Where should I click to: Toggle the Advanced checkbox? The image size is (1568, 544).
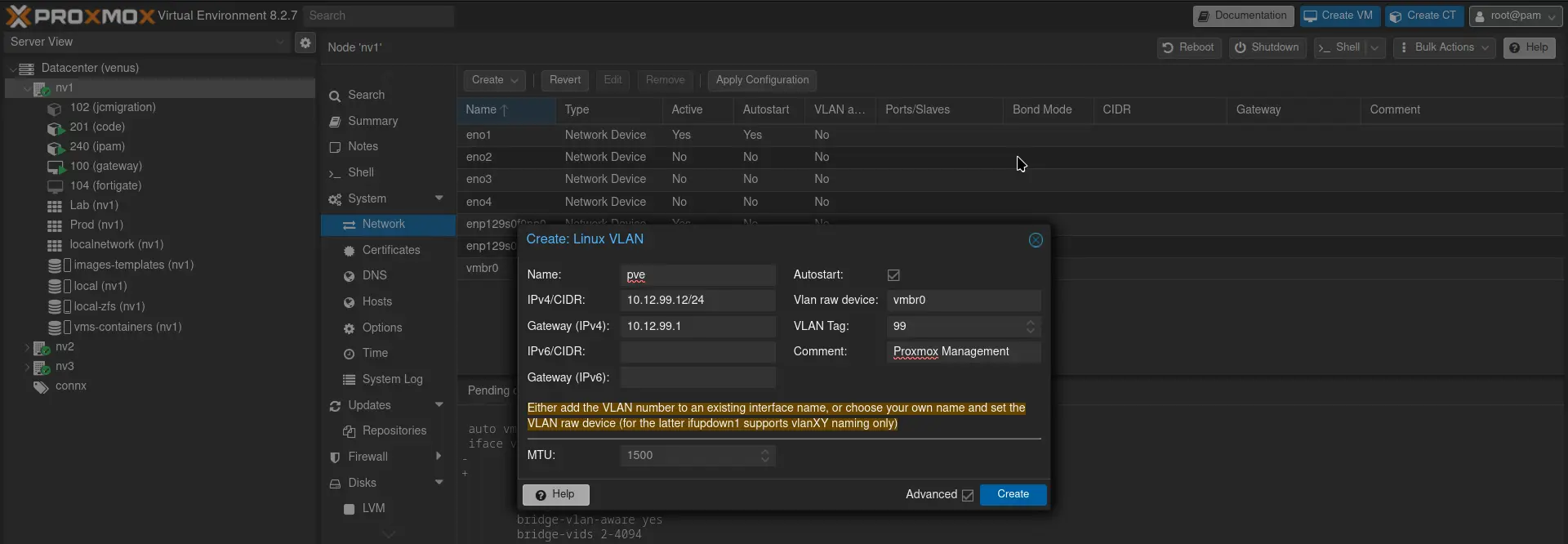point(968,495)
